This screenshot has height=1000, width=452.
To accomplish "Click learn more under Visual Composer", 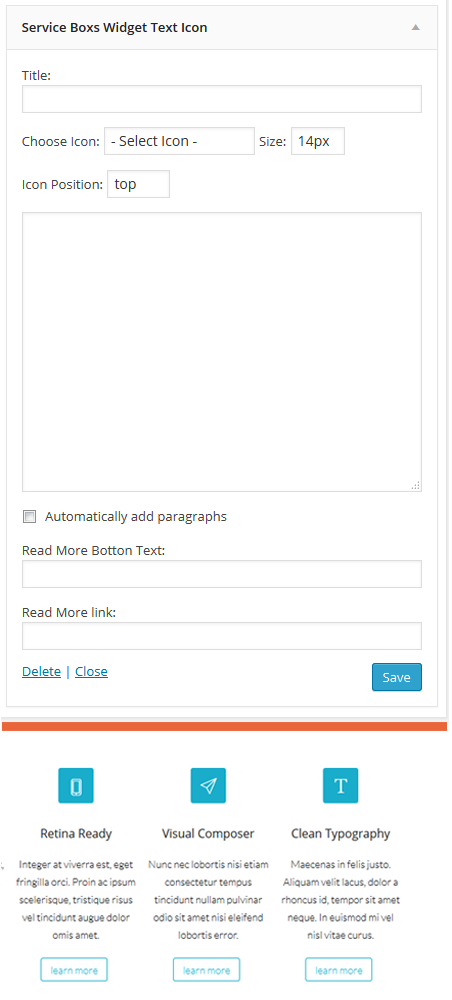I will [x=207, y=969].
